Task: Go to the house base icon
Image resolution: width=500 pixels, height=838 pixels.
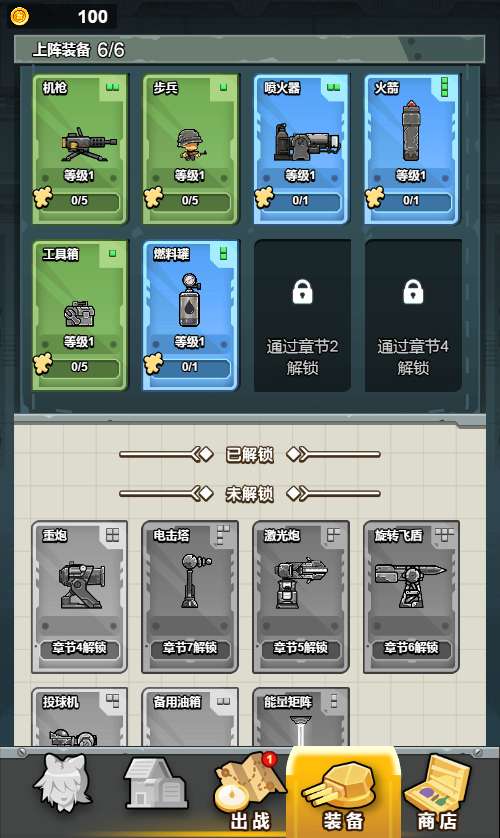Action: [x=155, y=785]
